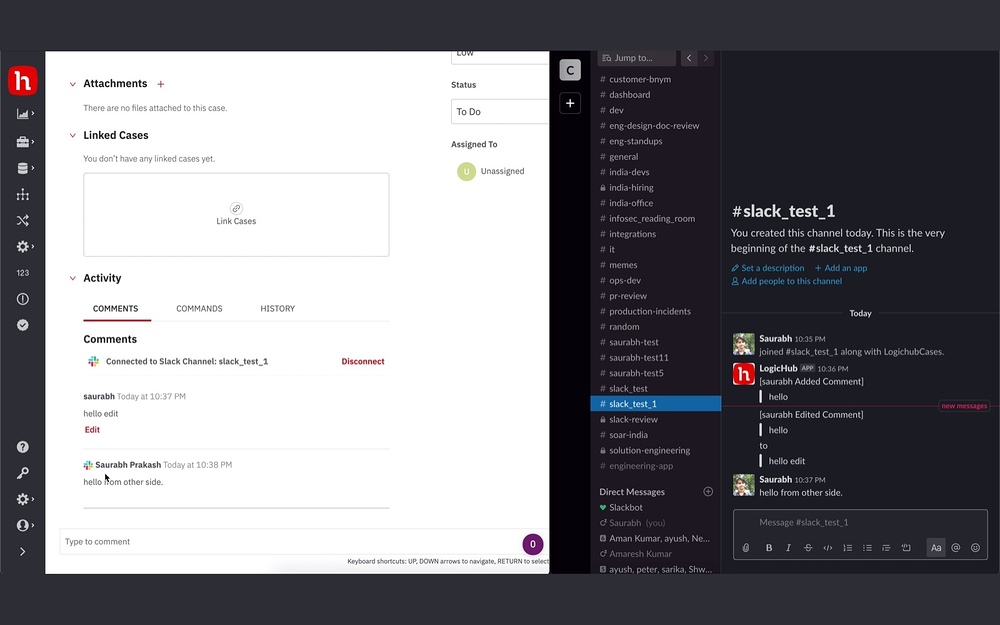This screenshot has height=625, width=1000.
Task: Add a Slack workspace with plus button
Action: (x=570, y=103)
